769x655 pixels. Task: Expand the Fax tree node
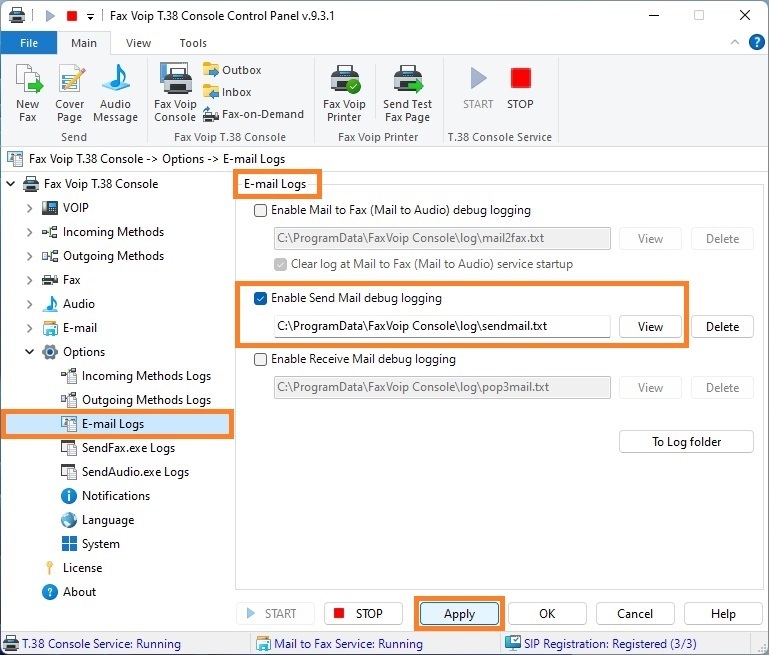pyautogui.click(x=29, y=280)
